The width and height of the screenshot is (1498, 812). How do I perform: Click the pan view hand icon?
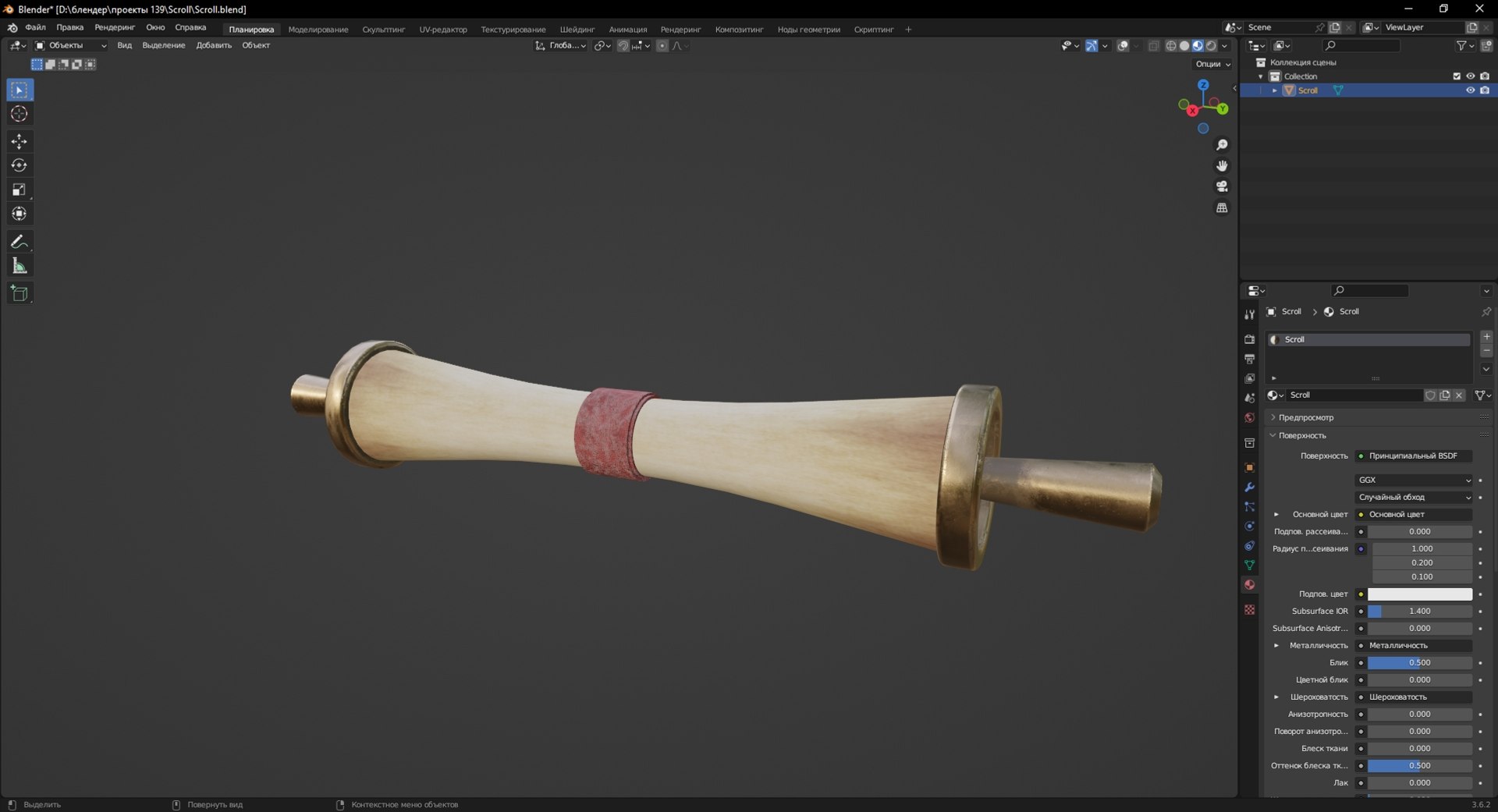point(1222,165)
